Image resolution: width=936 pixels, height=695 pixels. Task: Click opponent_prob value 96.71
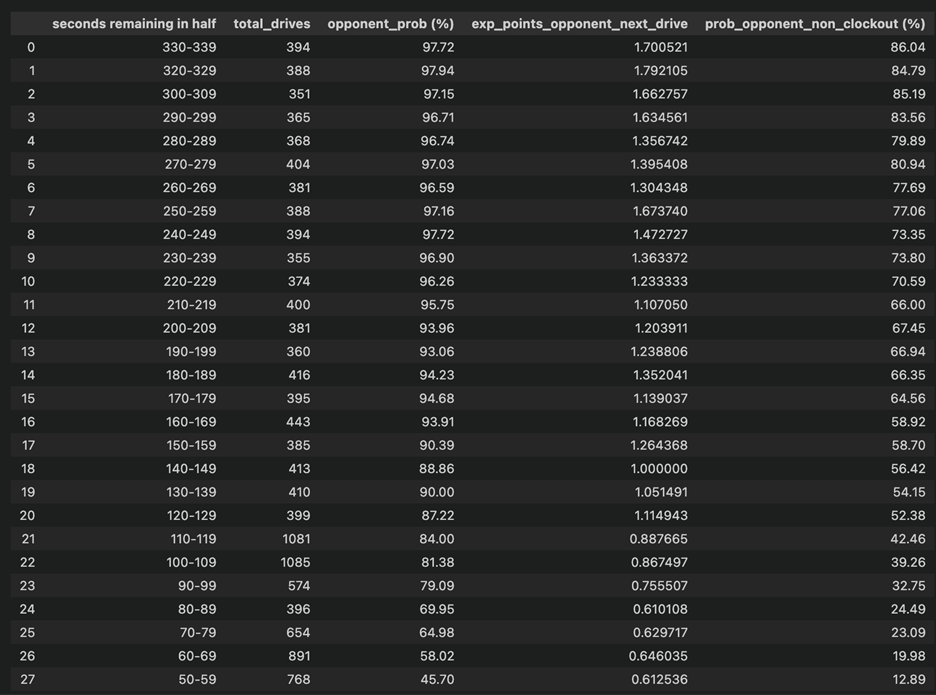click(438, 118)
